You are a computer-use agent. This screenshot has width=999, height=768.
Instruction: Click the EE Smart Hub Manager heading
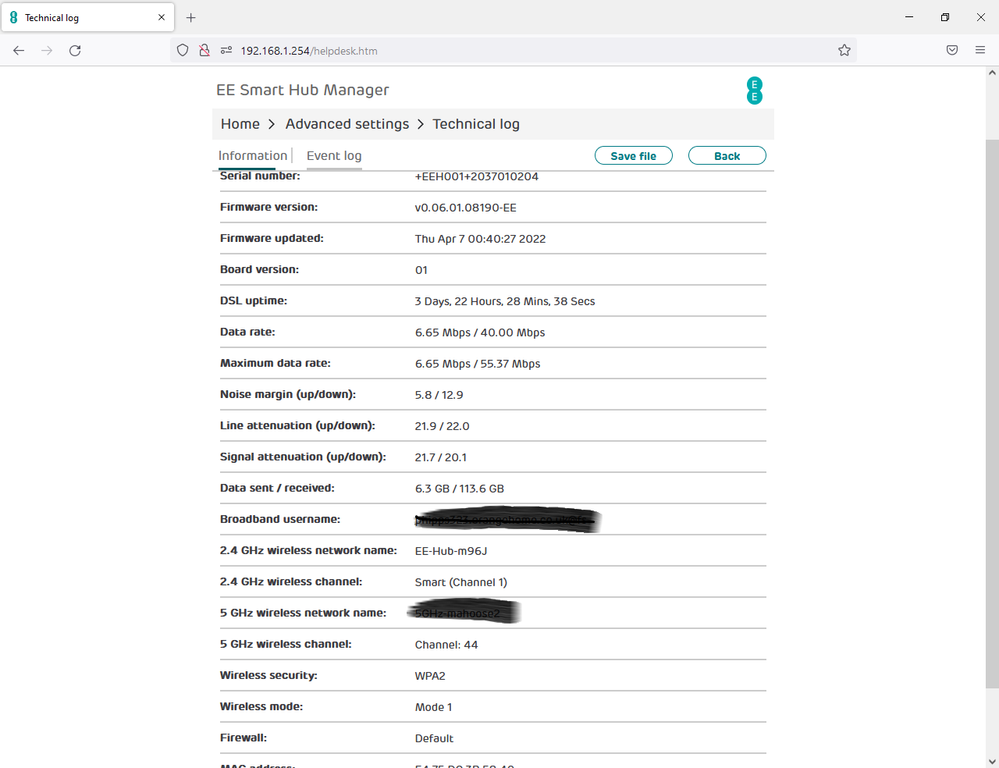click(x=303, y=90)
